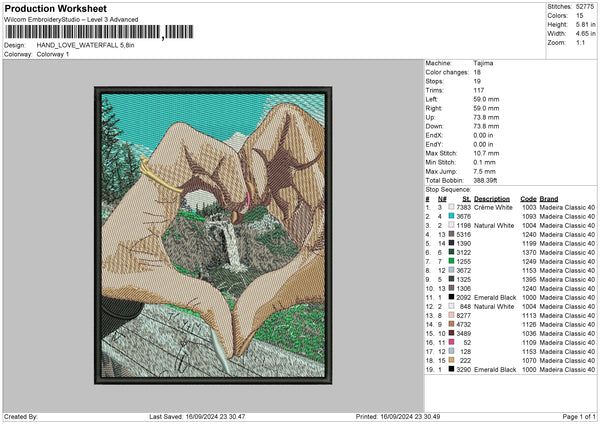Click the Stop Sequence heading
Viewport: 600px width, 424px height.
point(448,190)
